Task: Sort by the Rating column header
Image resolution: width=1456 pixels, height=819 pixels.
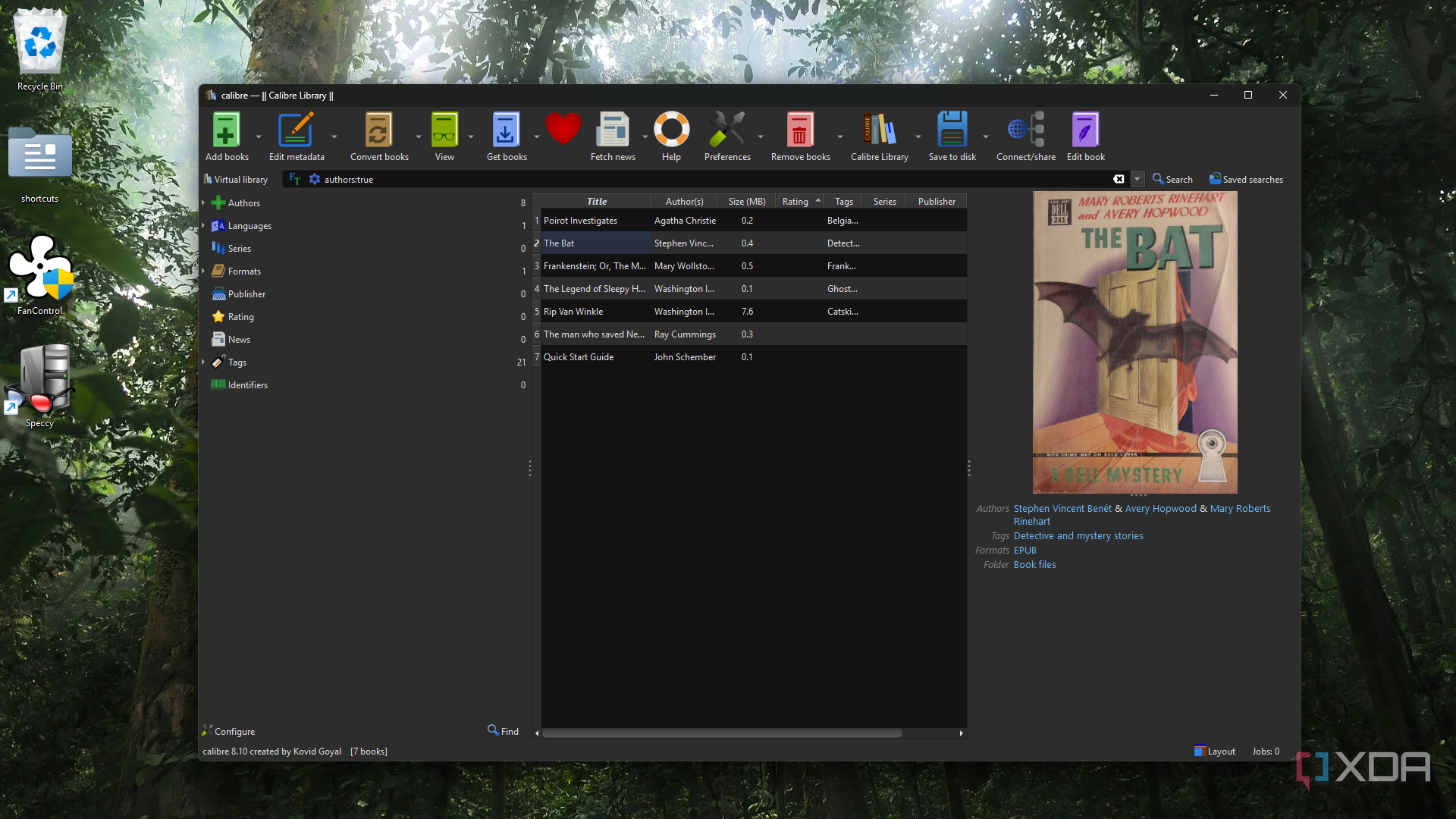Action: (x=799, y=201)
